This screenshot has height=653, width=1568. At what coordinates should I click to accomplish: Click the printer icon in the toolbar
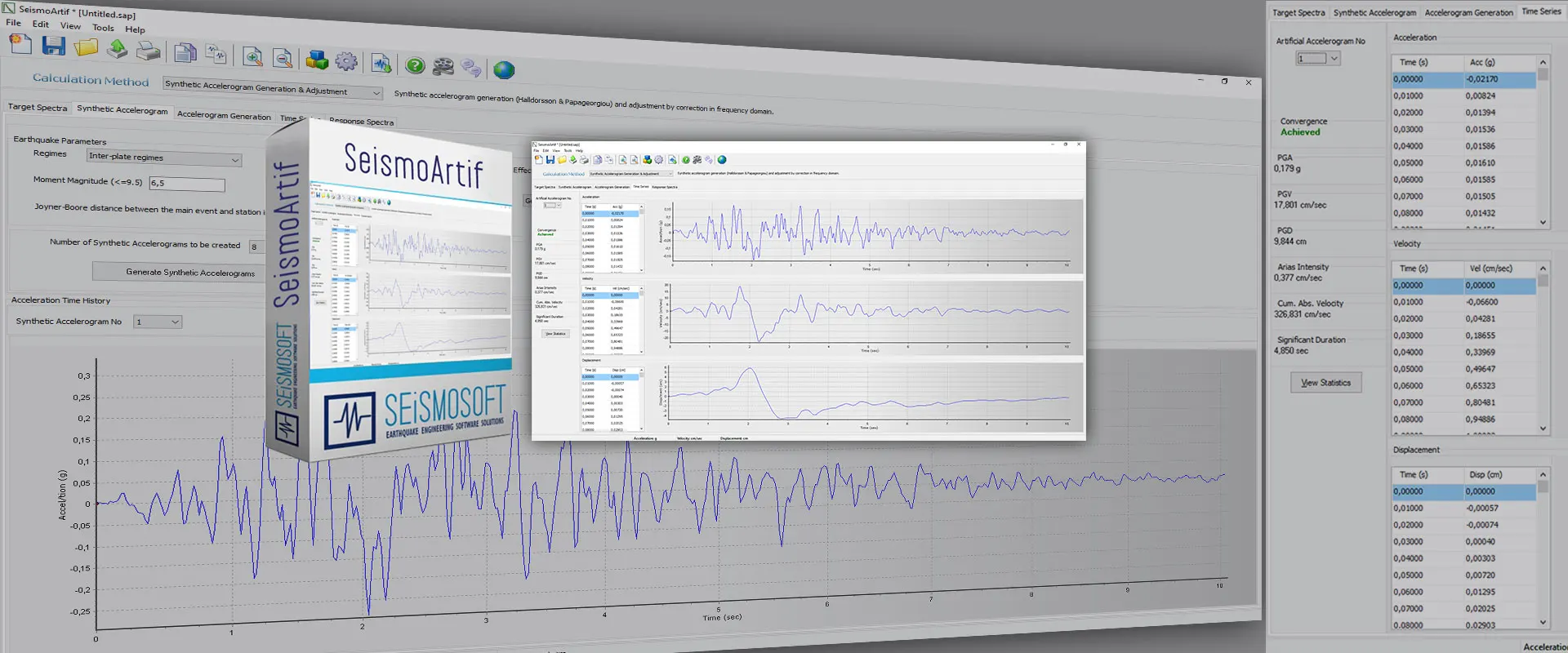pos(148,51)
